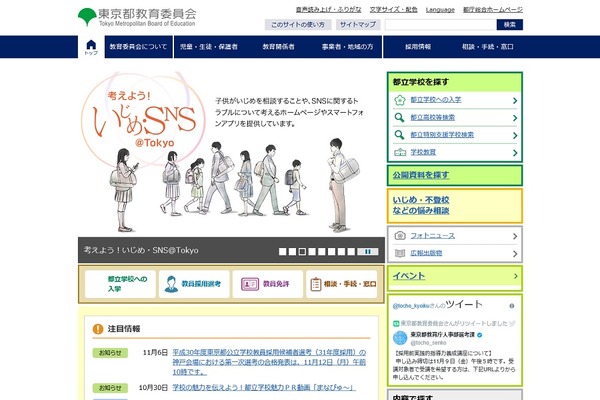Open the 広報出版物 link

click(x=426, y=253)
